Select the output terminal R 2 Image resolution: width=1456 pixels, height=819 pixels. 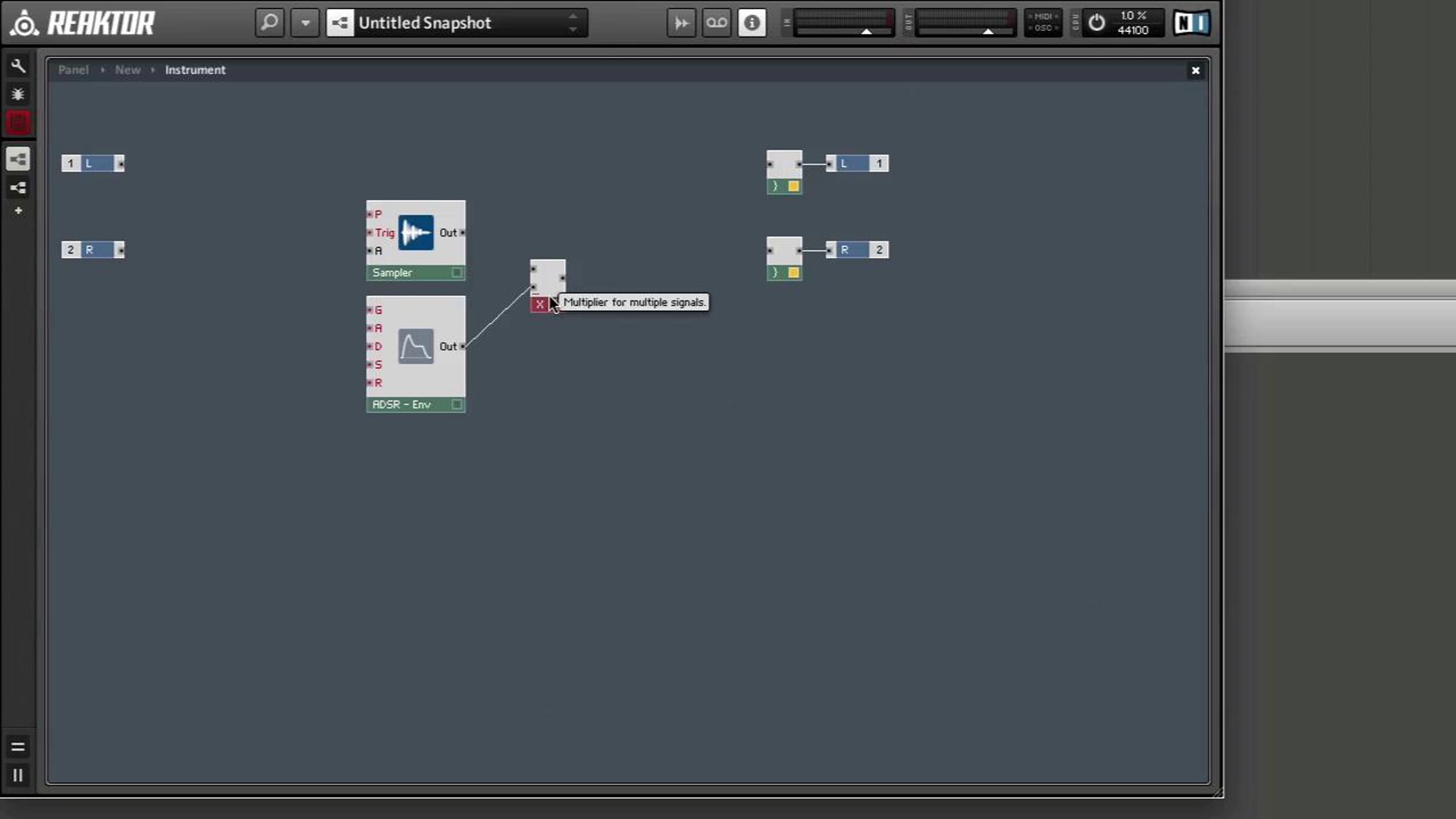click(x=858, y=250)
